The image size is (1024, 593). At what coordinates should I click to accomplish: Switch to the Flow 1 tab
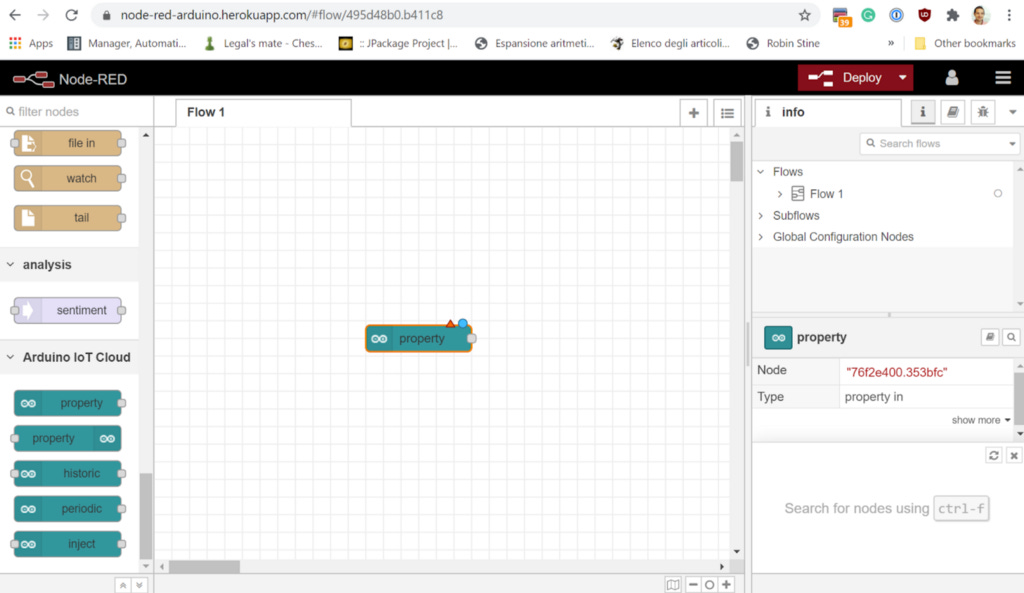263,112
